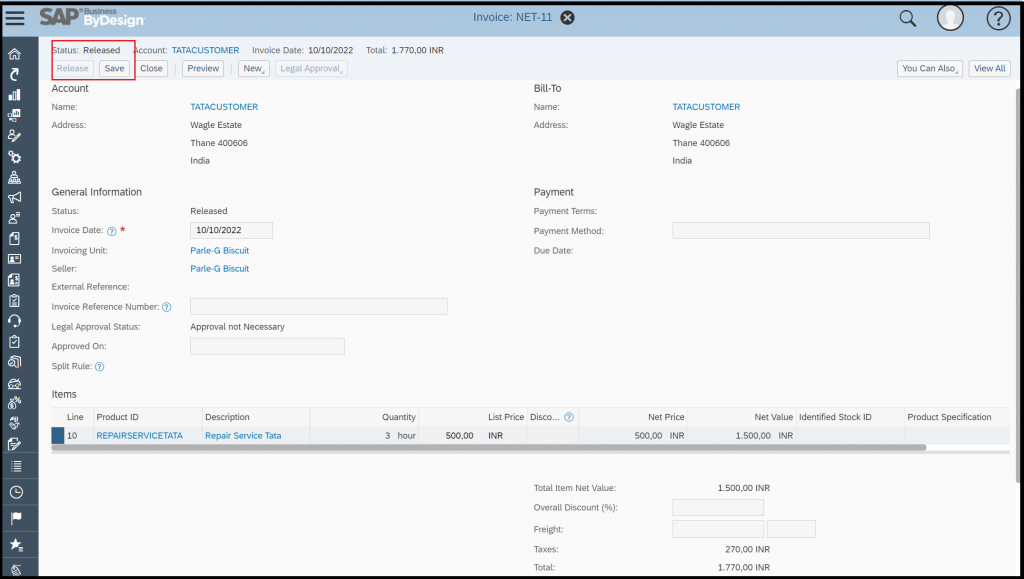
Task: Show help for Split Rule
Action: pos(99,367)
